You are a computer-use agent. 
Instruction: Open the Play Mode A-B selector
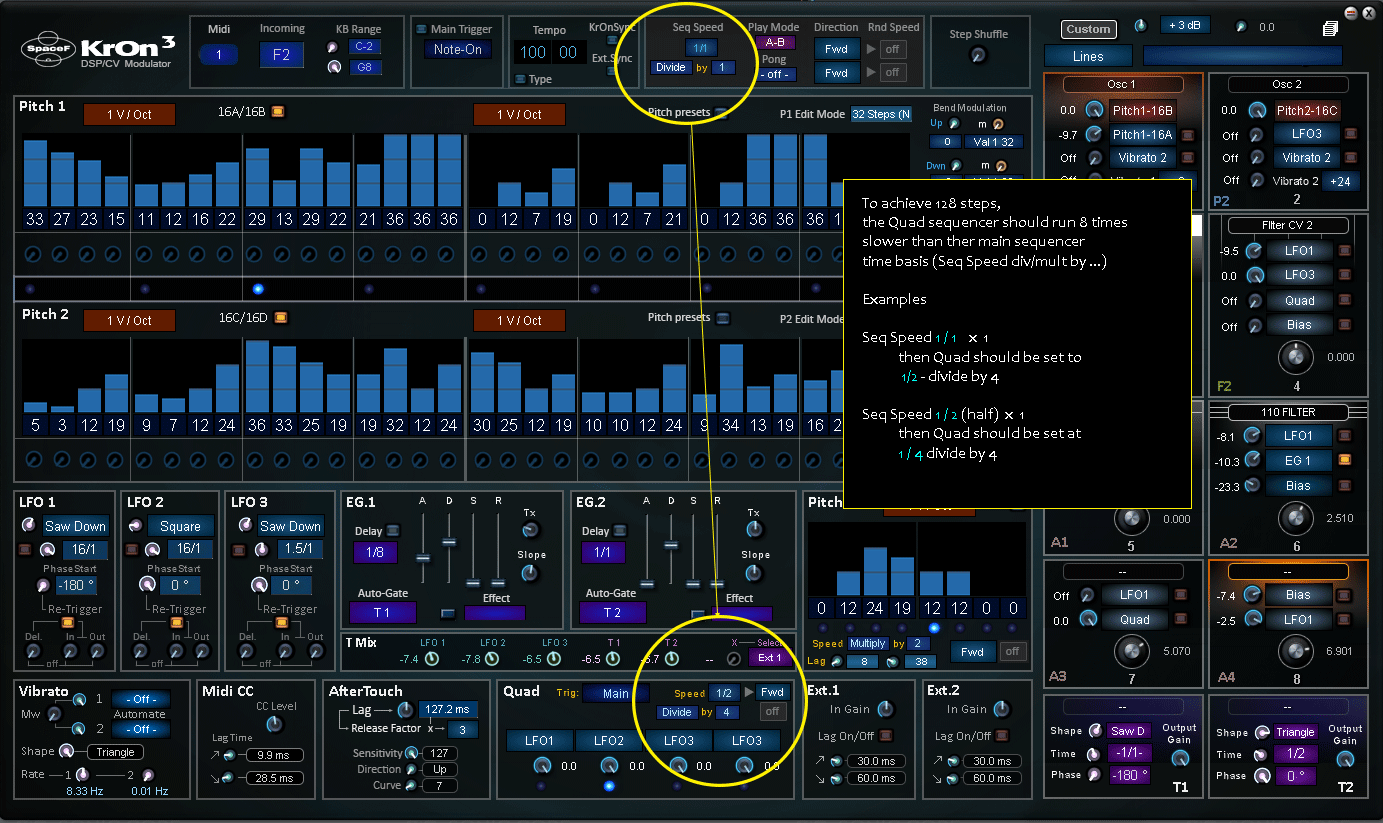tap(775, 43)
